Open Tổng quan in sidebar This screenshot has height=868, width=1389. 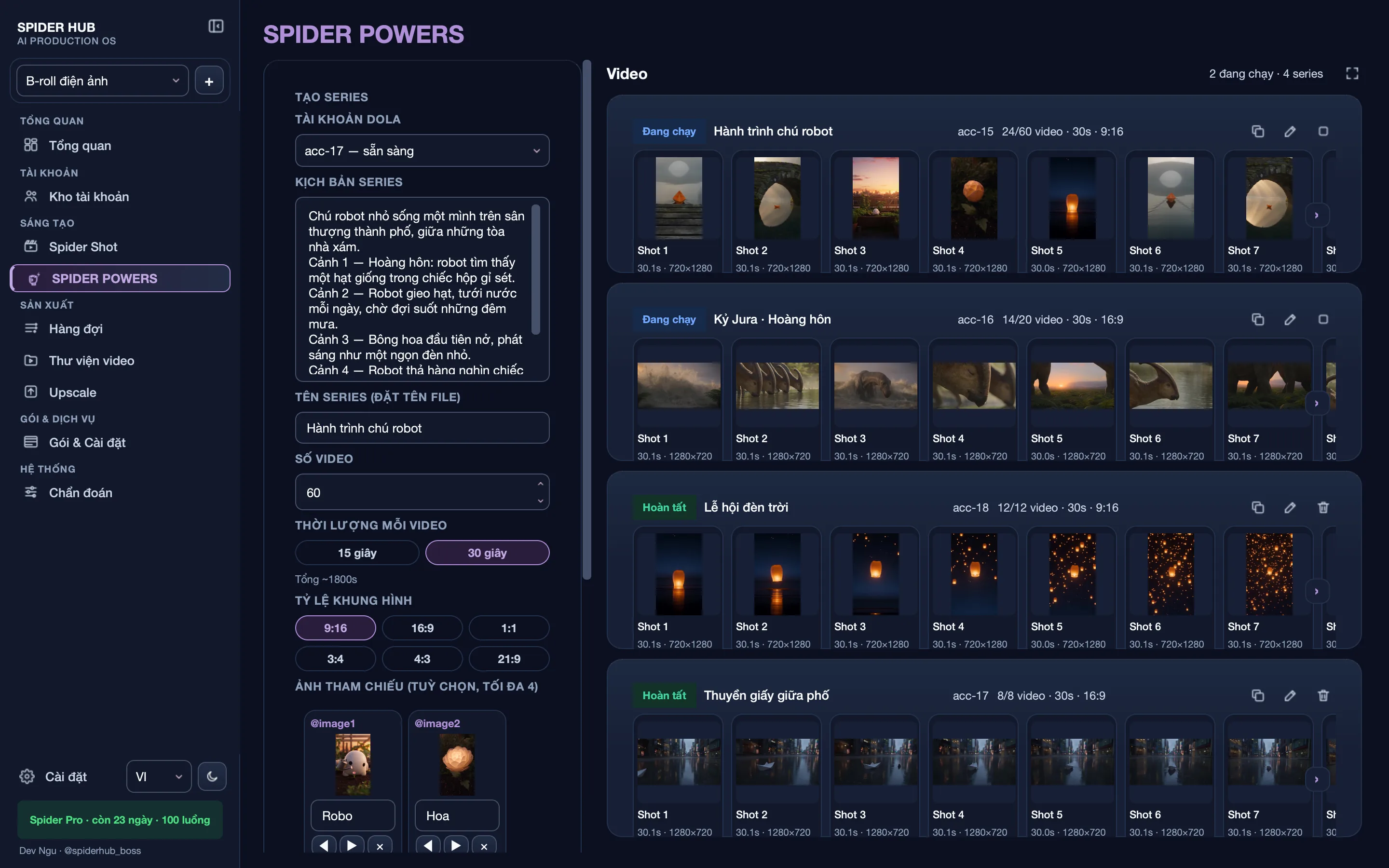point(120,145)
